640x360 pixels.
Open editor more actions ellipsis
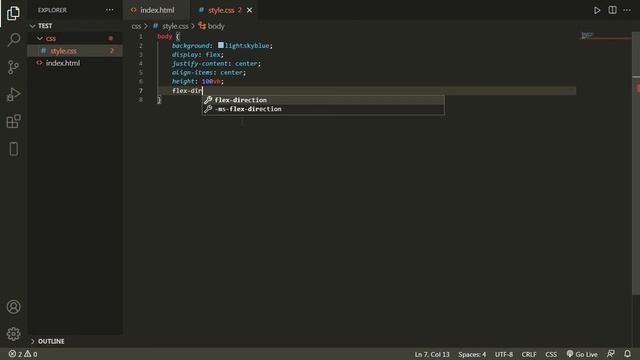pos(627,10)
